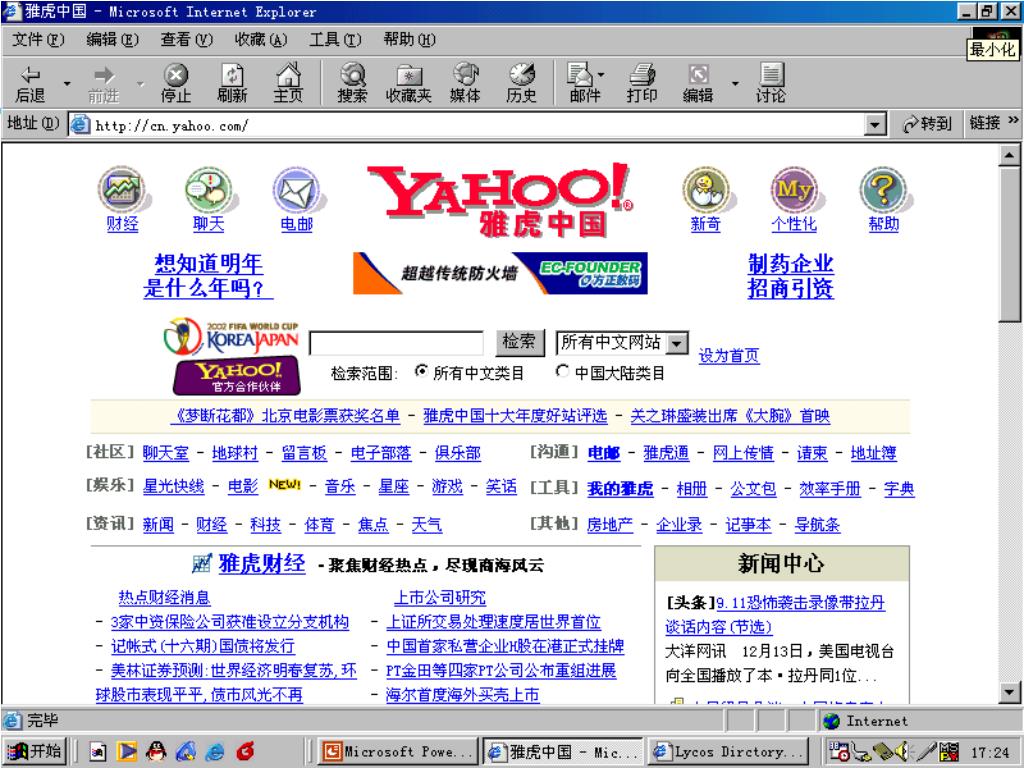1024x768 pixels.
Task: Click the scrollbar up arrow
Action: click(1009, 155)
